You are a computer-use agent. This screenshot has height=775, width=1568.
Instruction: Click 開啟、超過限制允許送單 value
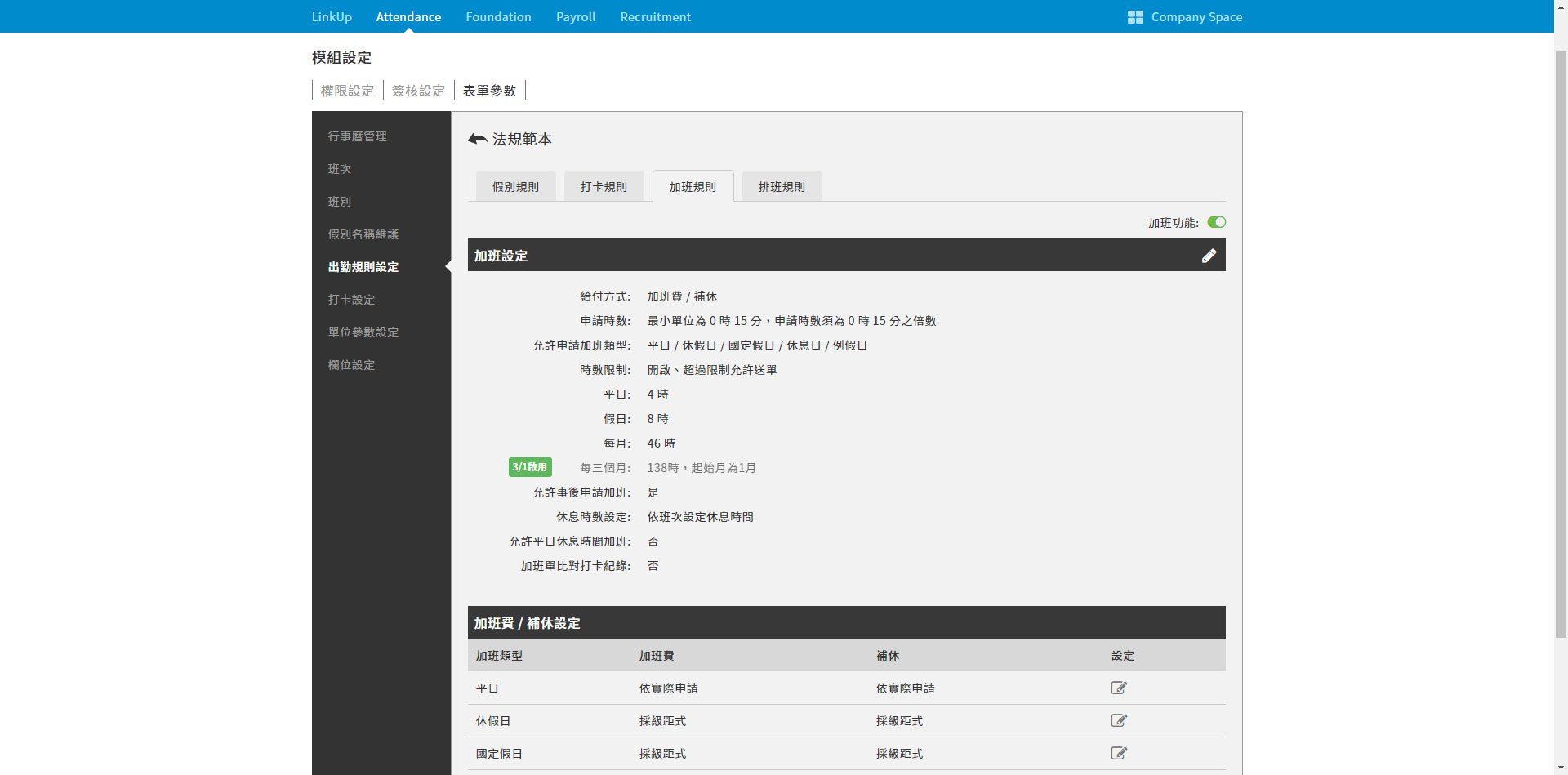pyautogui.click(x=712, y=370)
